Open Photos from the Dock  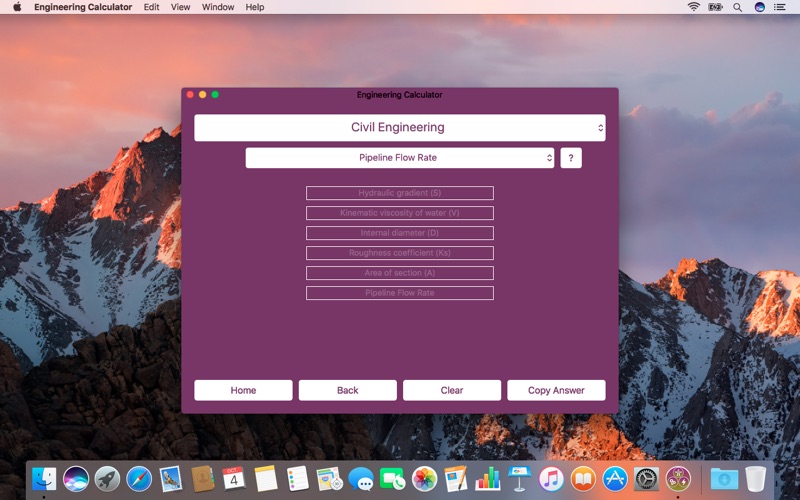point(424,479)
